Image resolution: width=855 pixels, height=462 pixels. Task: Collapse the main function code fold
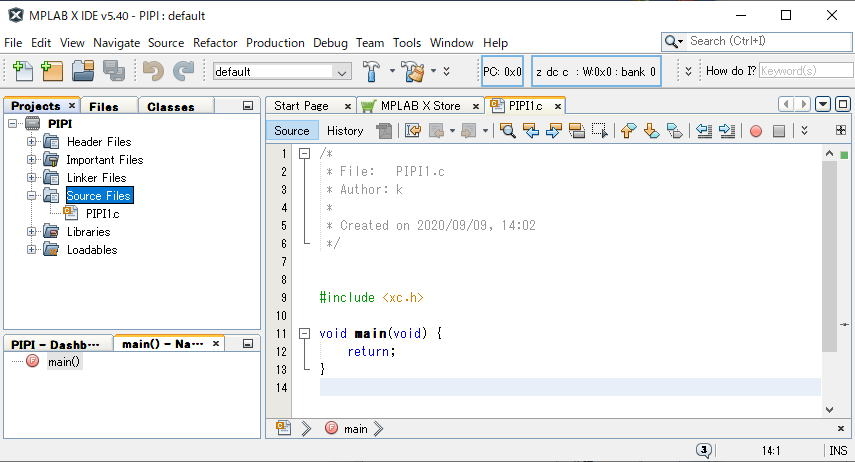[x=305, y=333]
